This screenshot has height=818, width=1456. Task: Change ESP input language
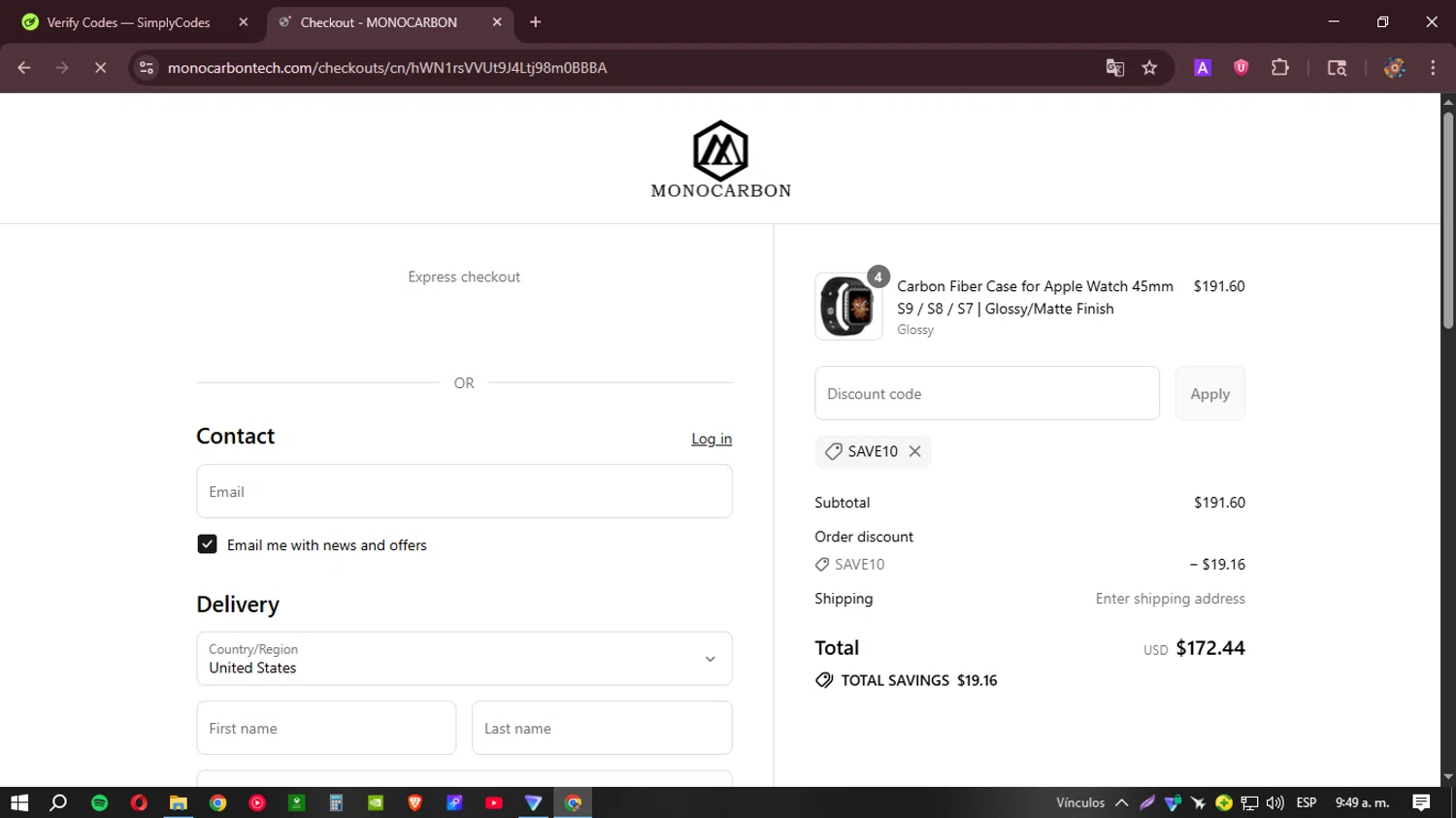point(1307,802)
